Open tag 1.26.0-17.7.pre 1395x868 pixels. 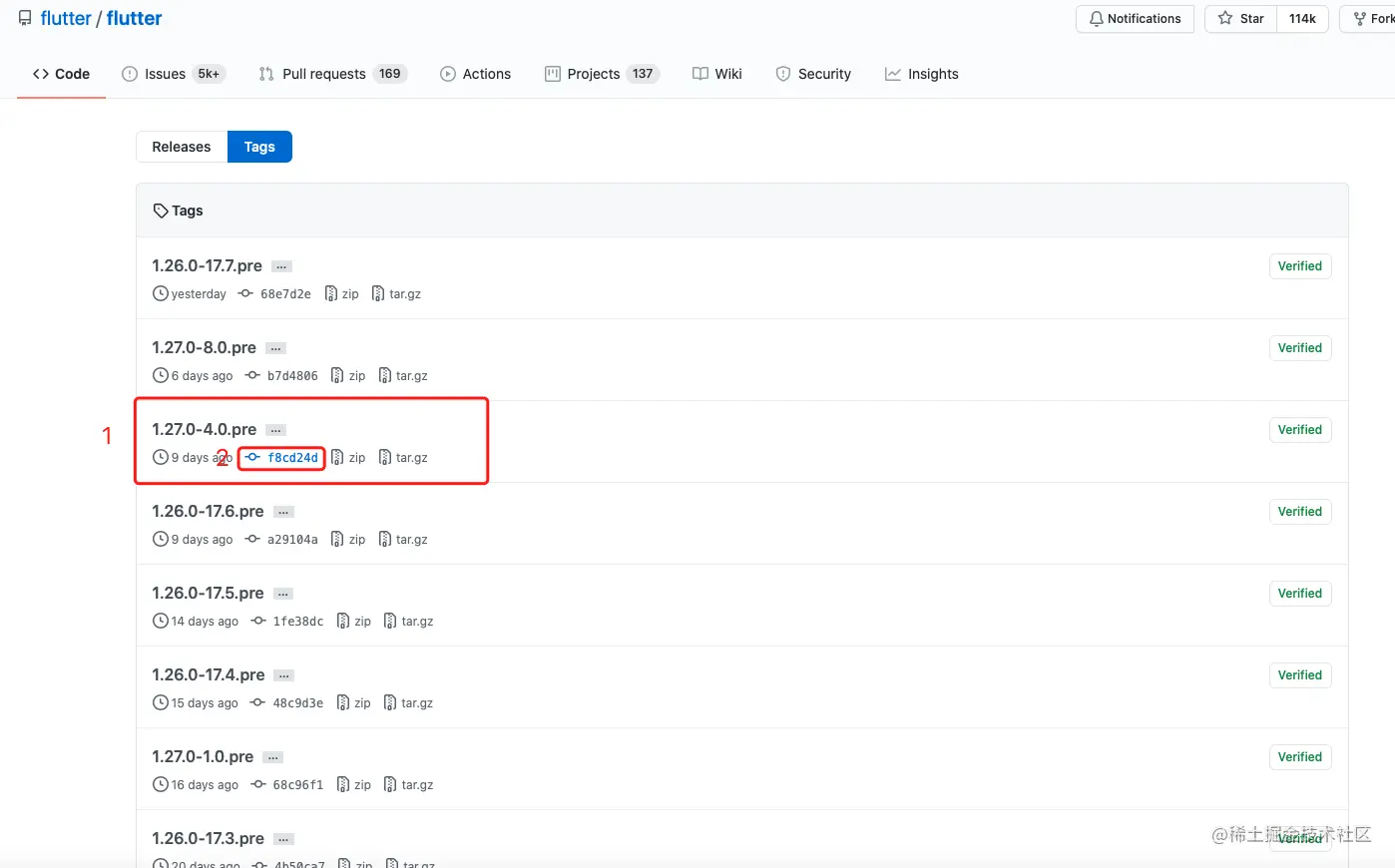(x=207, y=265)
